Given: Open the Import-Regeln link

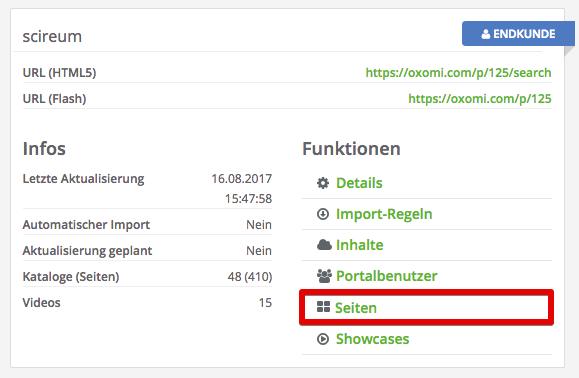Looking at the screenshot, I should click(x=384, y=214).
